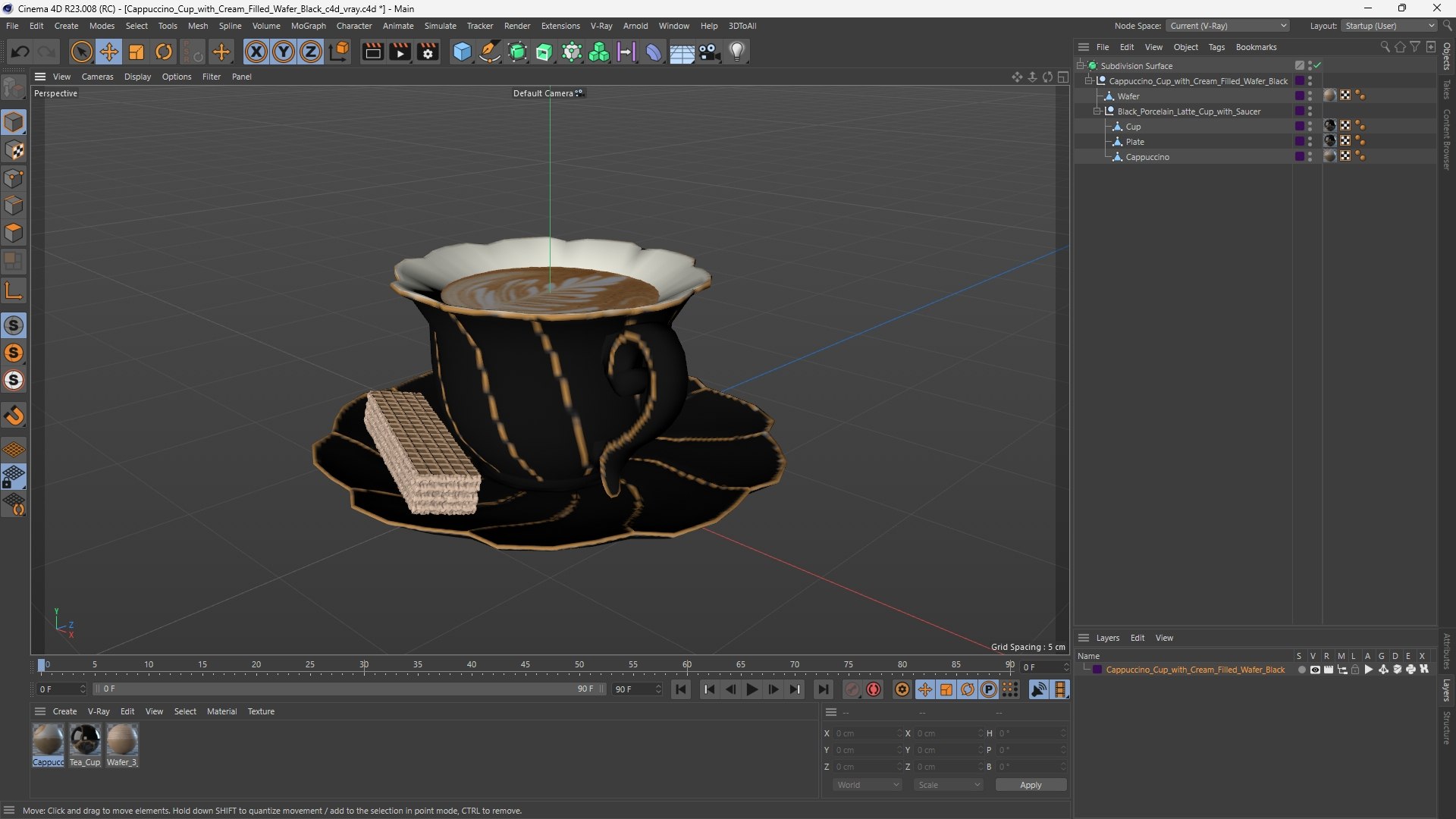Open the Simulate menu

coord(440,26)
